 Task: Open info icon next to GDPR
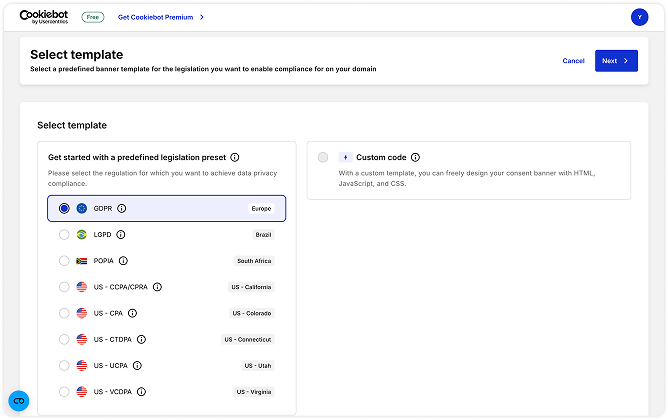[x=122, y=208]
